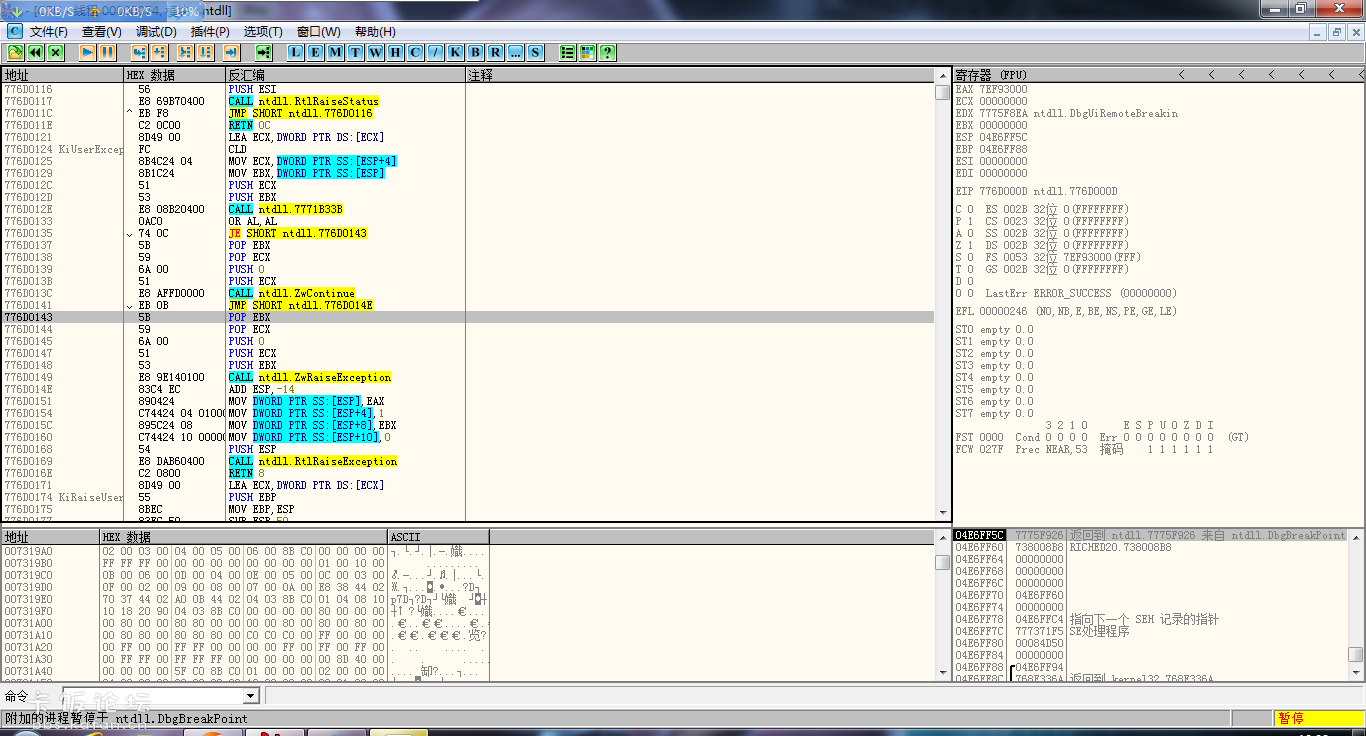Open debugging options list icon
This screenshot has height=736, width=1366.
[x=568, y=52]
